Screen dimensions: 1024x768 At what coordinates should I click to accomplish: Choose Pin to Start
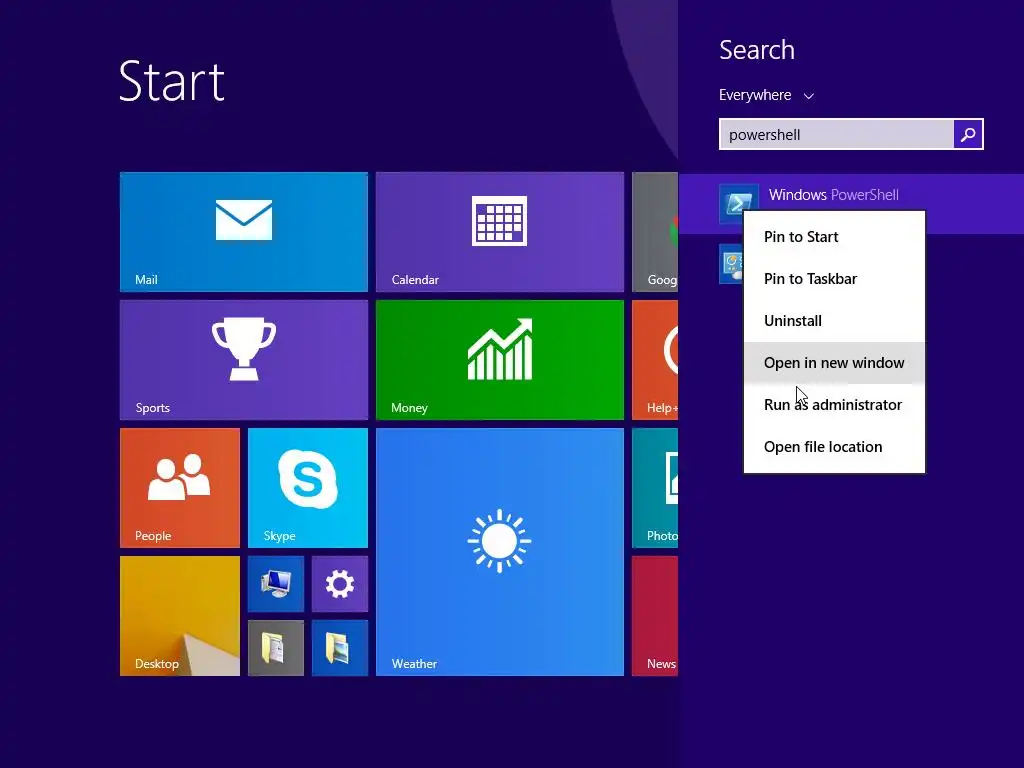[835, 237]
